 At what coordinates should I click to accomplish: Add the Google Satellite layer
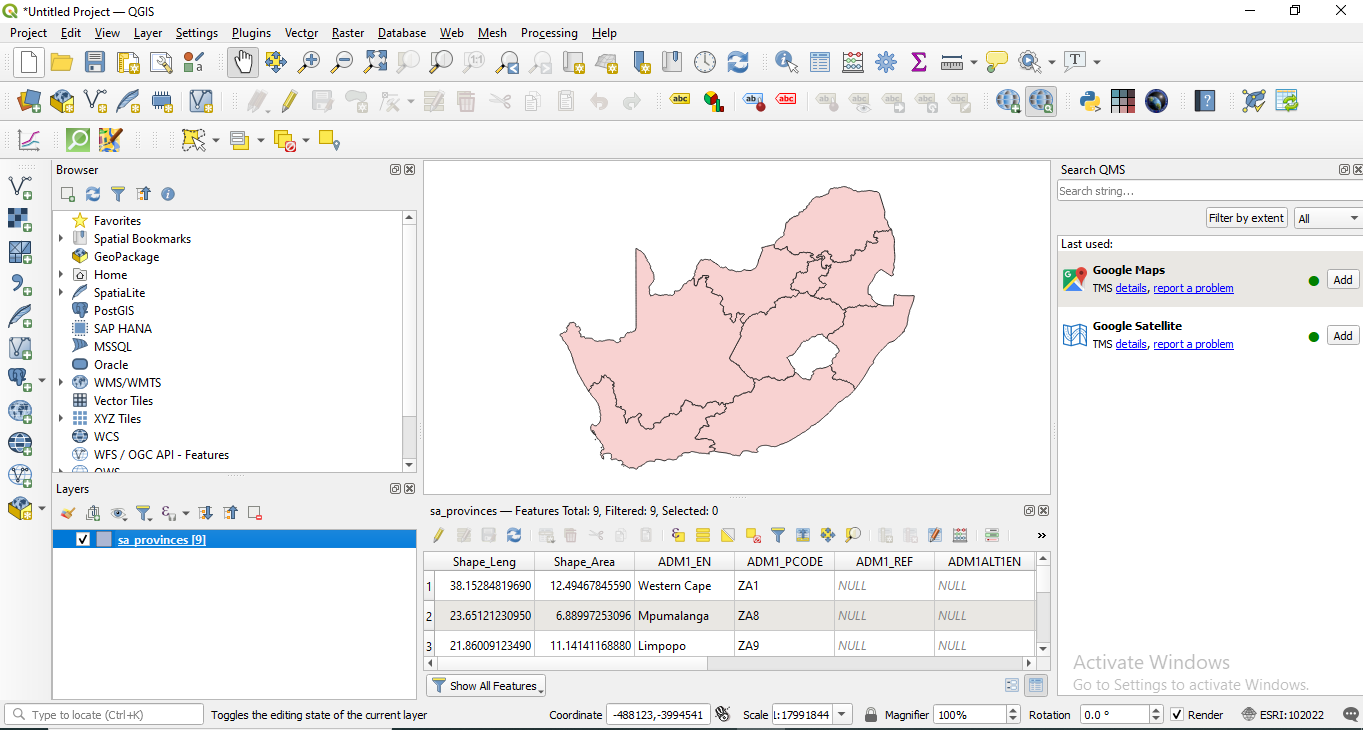click(1343, 336)
